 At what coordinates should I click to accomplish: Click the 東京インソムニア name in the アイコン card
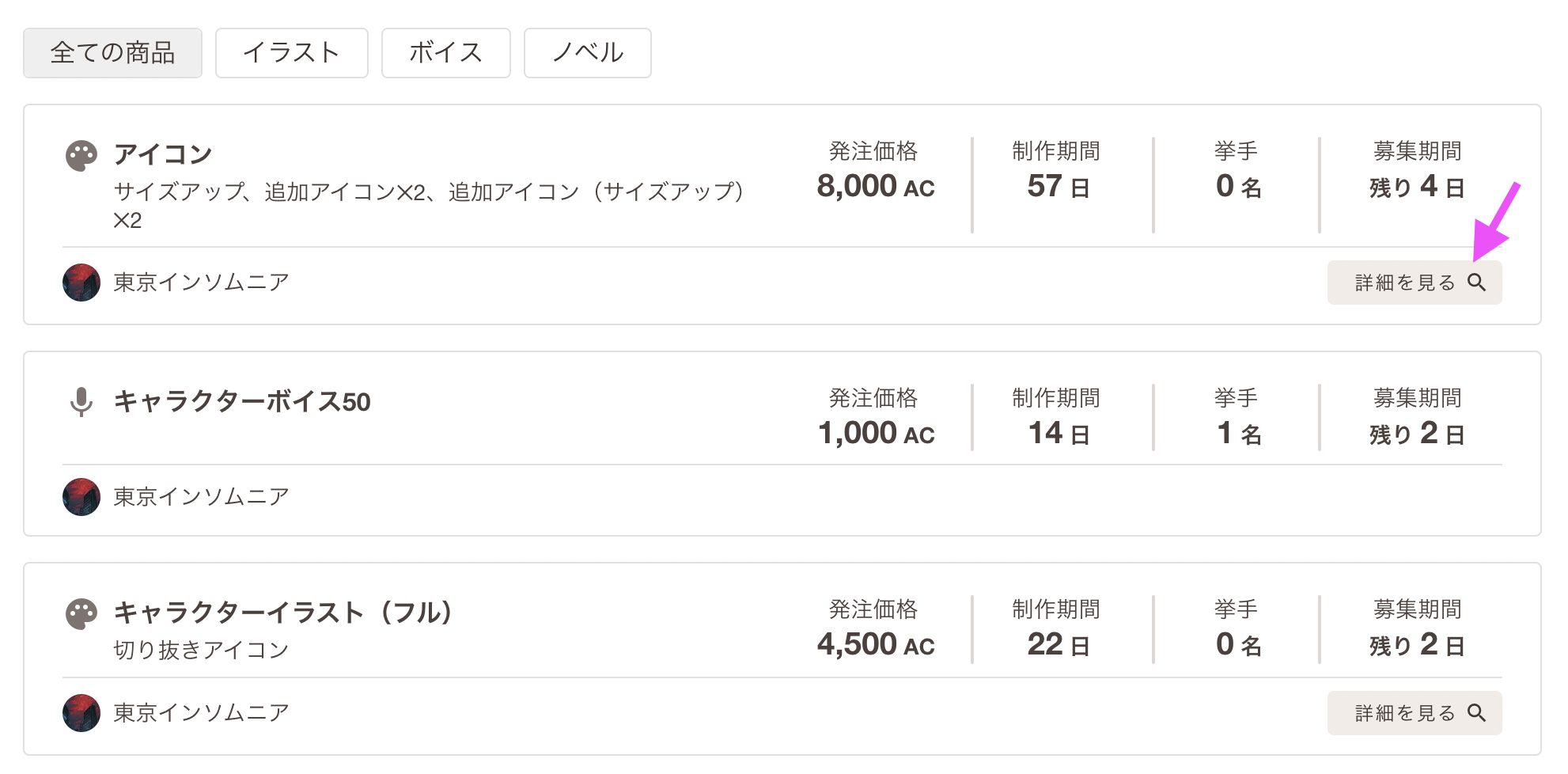coord(201,283)
